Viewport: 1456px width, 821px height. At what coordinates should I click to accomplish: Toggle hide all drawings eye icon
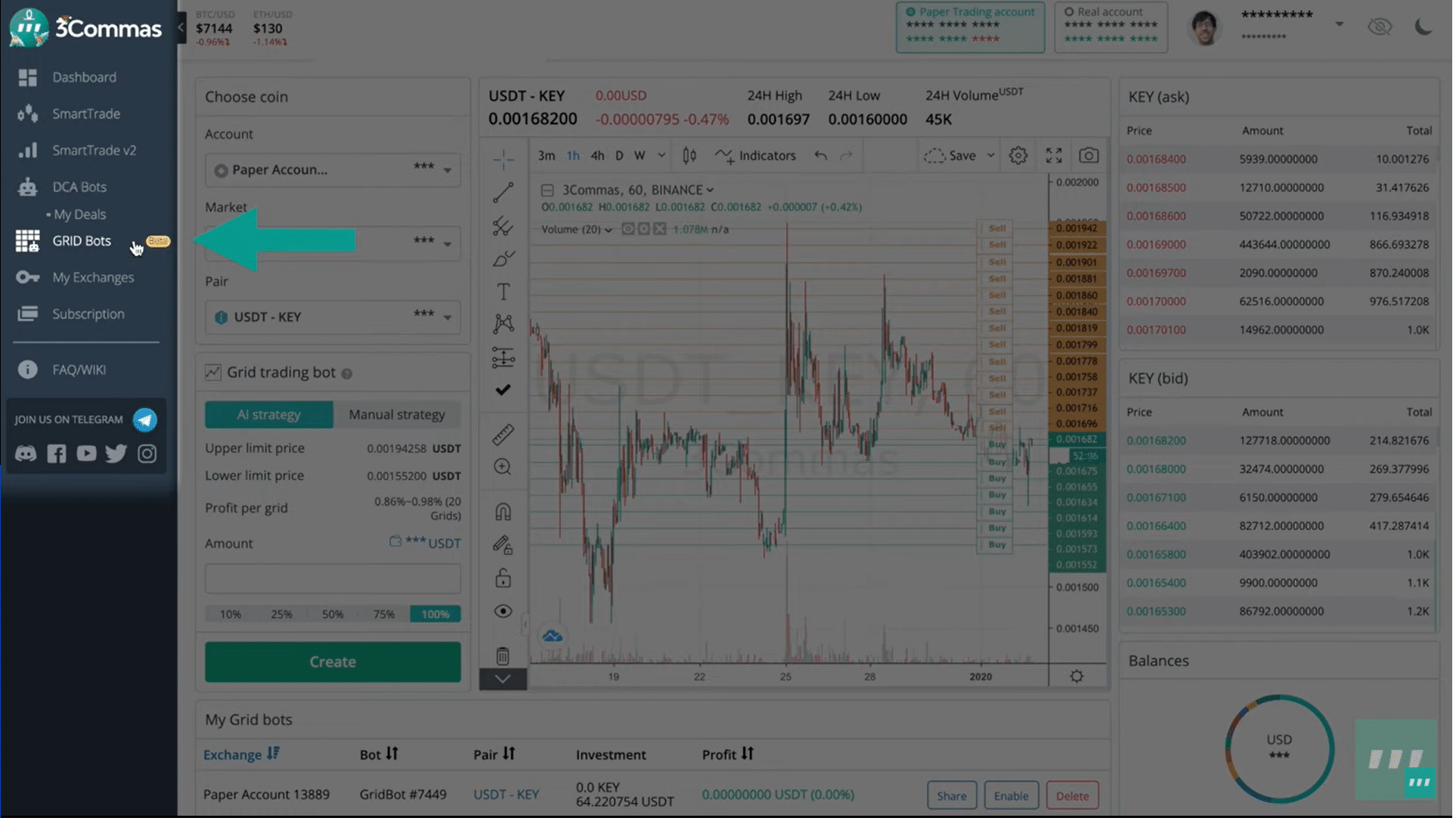(503, 612)
